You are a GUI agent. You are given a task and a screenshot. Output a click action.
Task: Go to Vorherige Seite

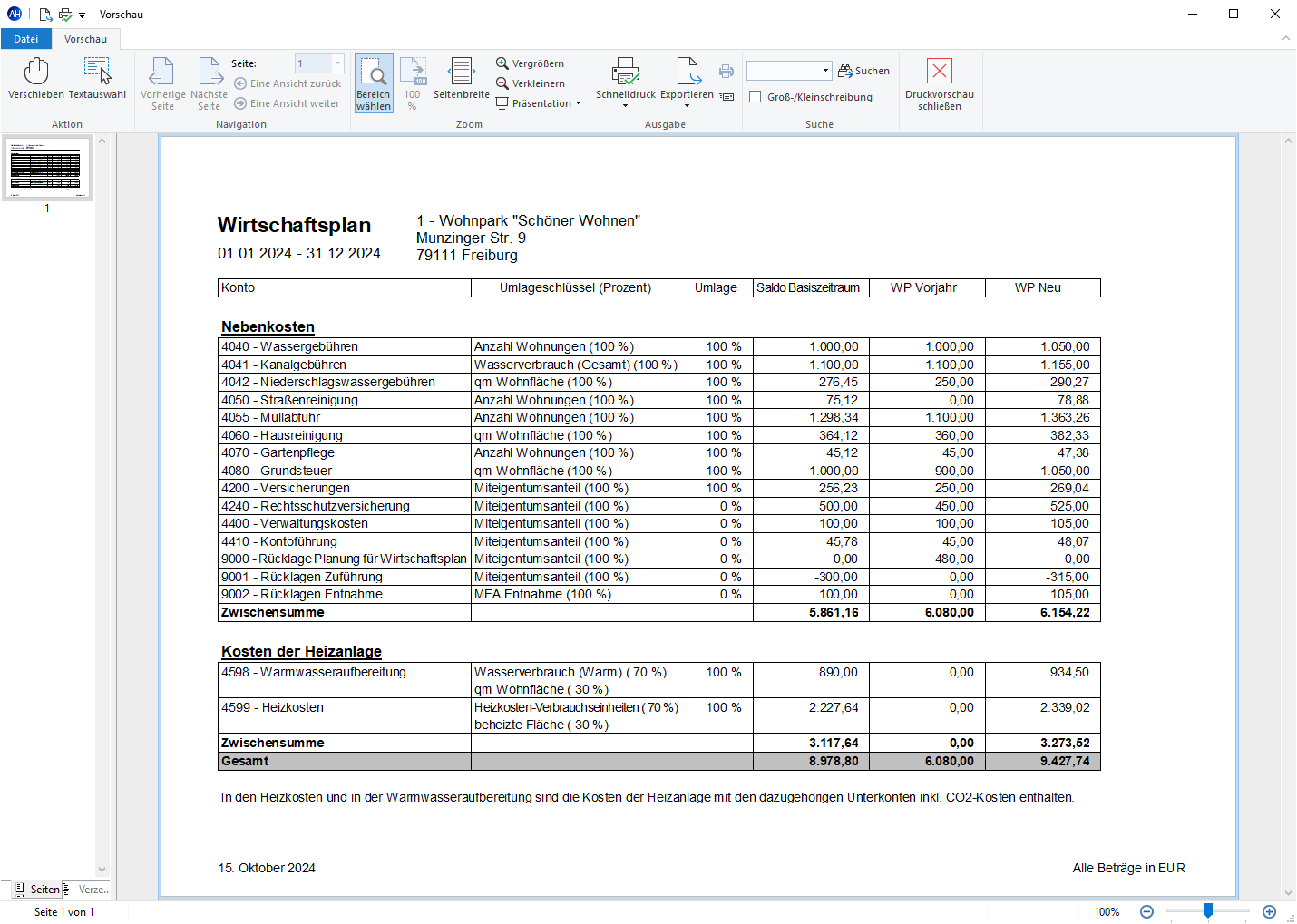coord(163,83)
